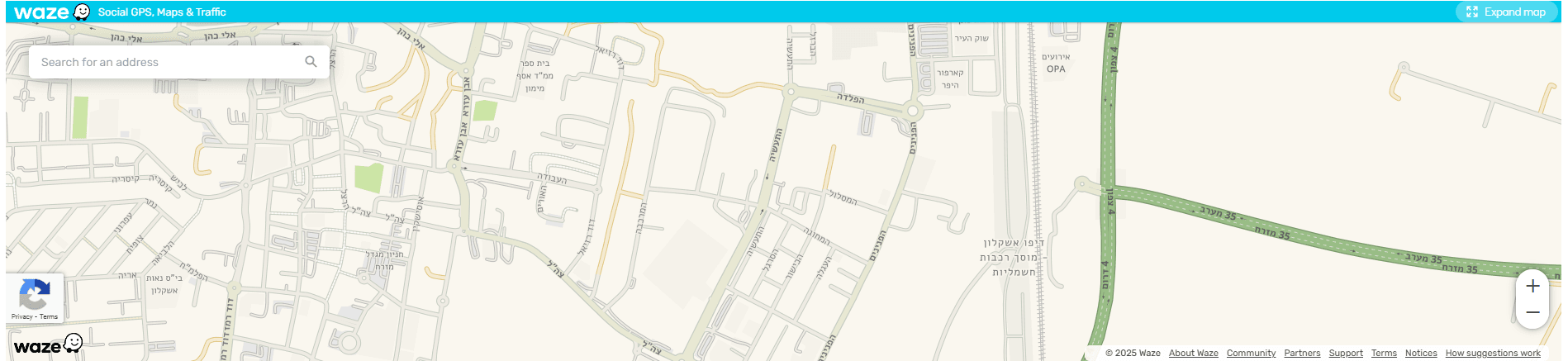Click the Expand map arrows icon
Image resolution: width=1568 pixels, height=361 pixels.
pos(1472,12)
